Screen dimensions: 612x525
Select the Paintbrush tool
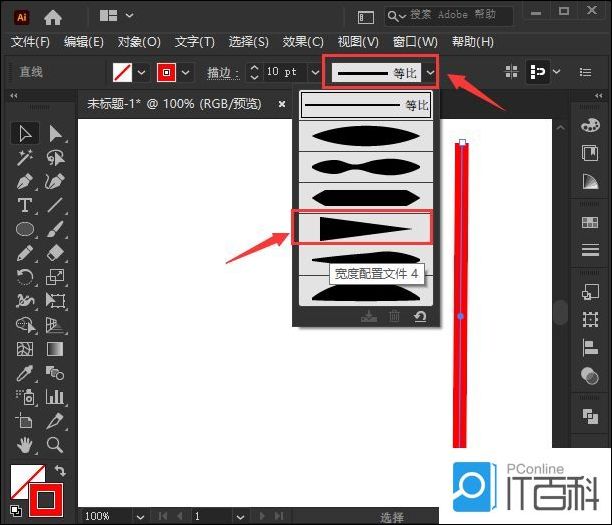pyautogui.click(x=55, y=229)
